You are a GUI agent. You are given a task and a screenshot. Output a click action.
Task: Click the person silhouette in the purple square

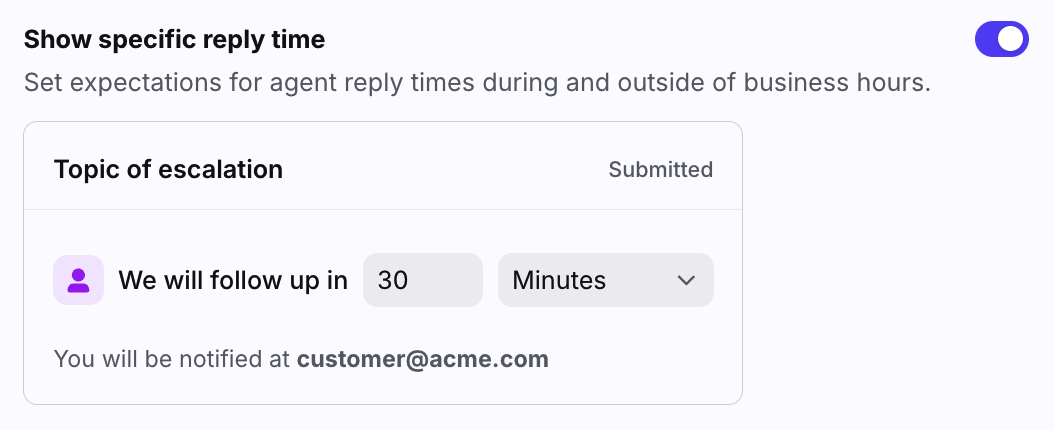[x=78, y=280]
